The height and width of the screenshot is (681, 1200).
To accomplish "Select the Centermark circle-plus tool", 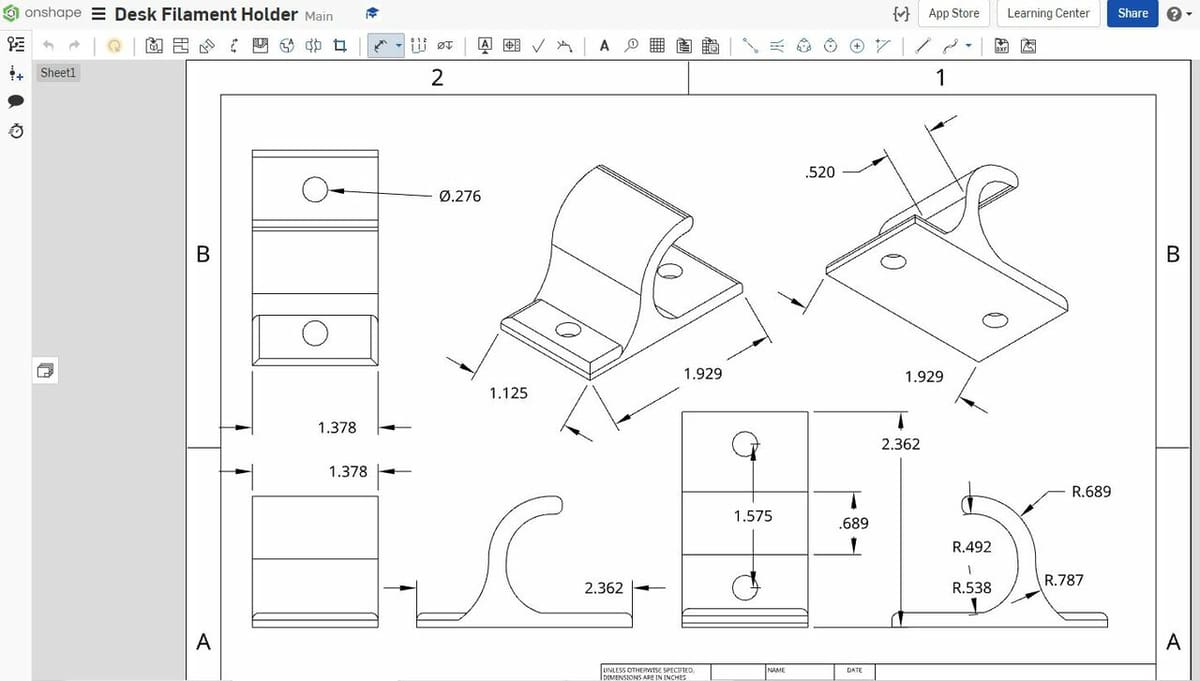I will 857,46.
